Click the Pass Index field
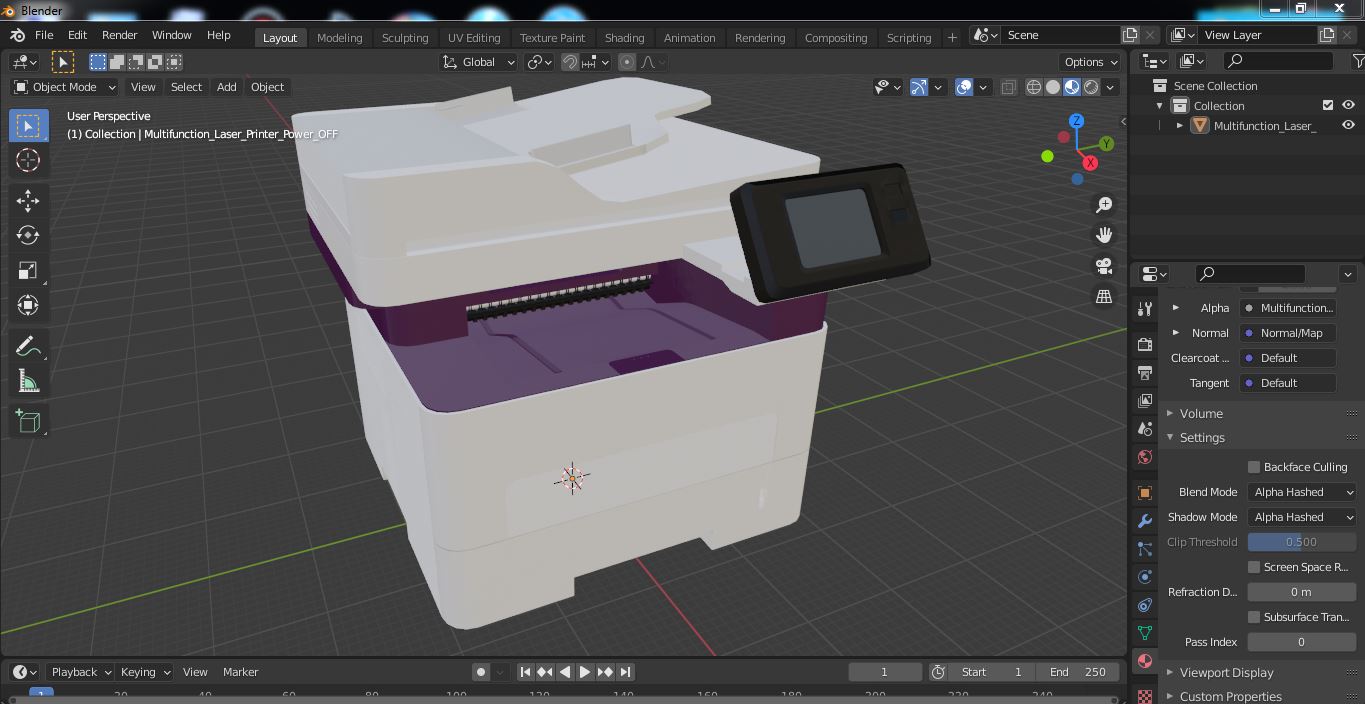 [1302, 642]
